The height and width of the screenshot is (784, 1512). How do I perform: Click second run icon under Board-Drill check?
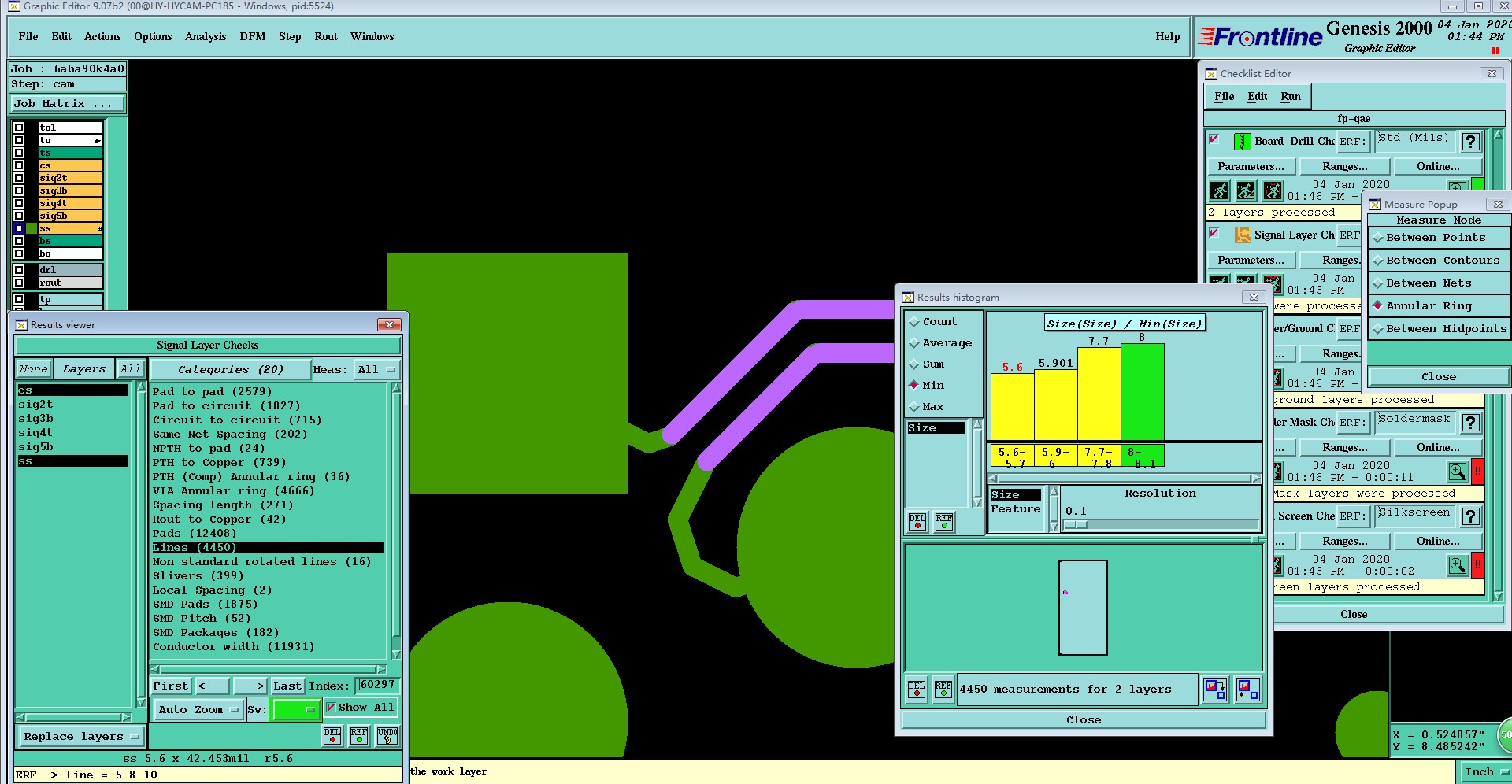[x=1246, y=190]
